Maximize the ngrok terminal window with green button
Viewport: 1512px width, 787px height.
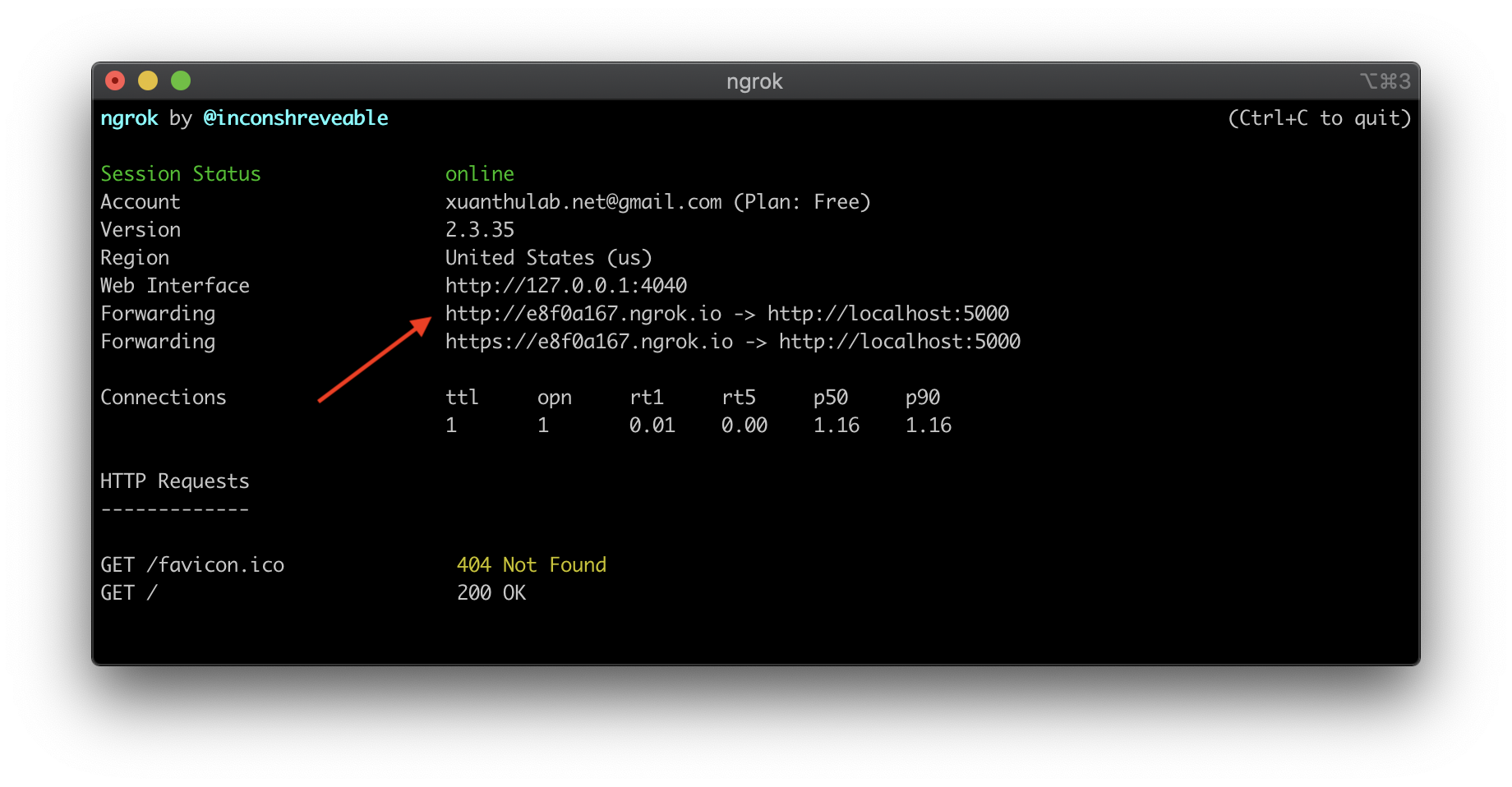(181, 81)
